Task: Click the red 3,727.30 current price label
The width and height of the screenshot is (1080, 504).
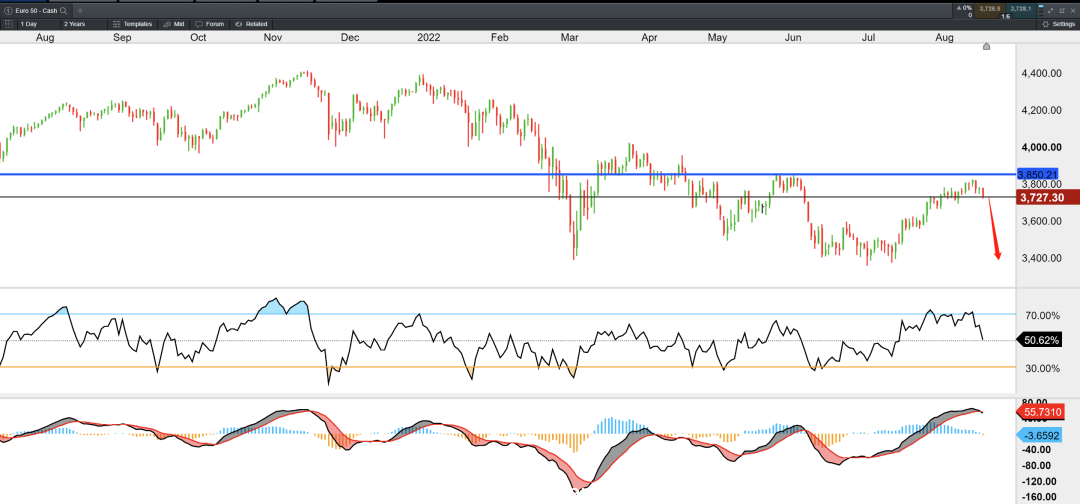Action: 1040,198
